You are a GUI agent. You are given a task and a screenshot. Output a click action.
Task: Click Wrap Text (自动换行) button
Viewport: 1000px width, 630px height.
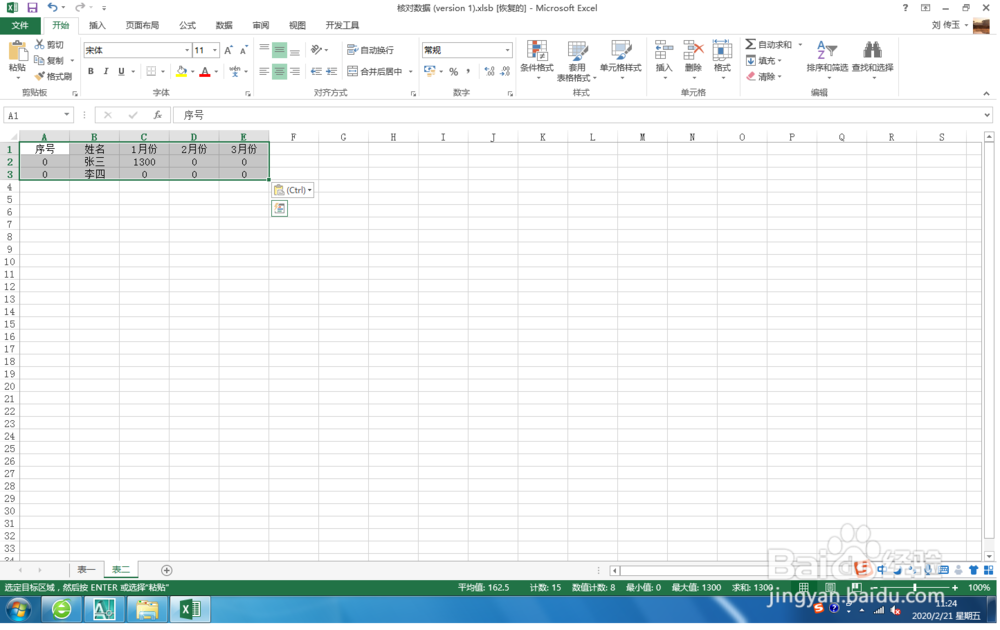[371, 50]
